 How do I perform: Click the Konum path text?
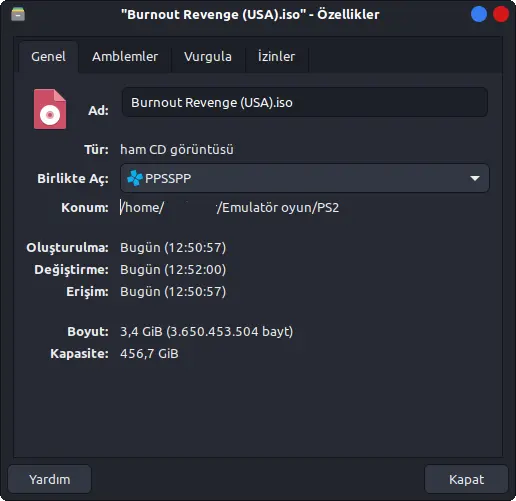point(229,207)
